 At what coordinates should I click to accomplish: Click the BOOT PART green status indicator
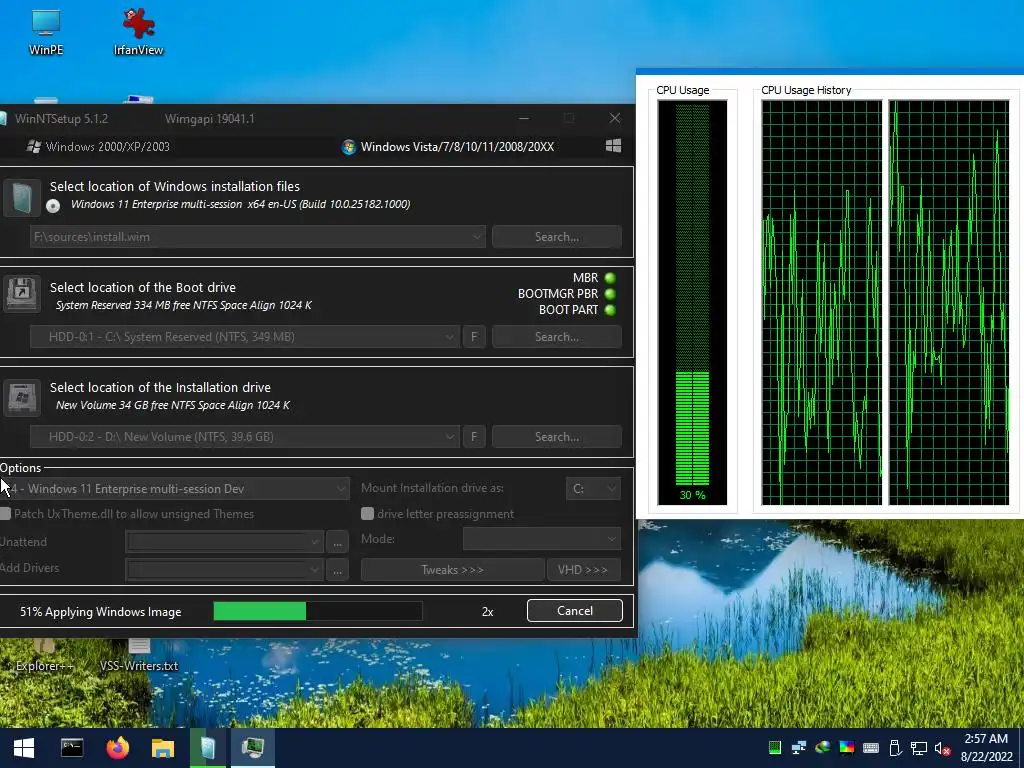coord(610,310)
